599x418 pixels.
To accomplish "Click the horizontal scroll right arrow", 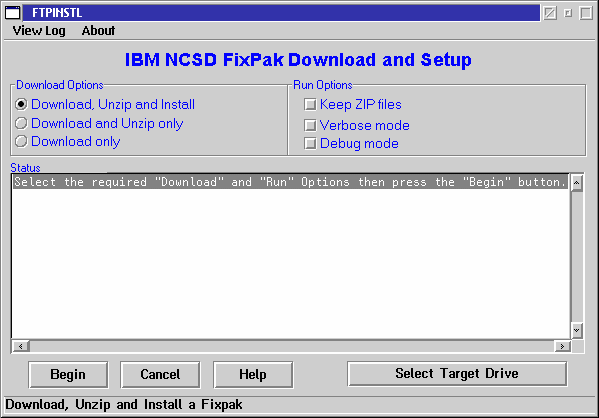I will pos(562,346).
